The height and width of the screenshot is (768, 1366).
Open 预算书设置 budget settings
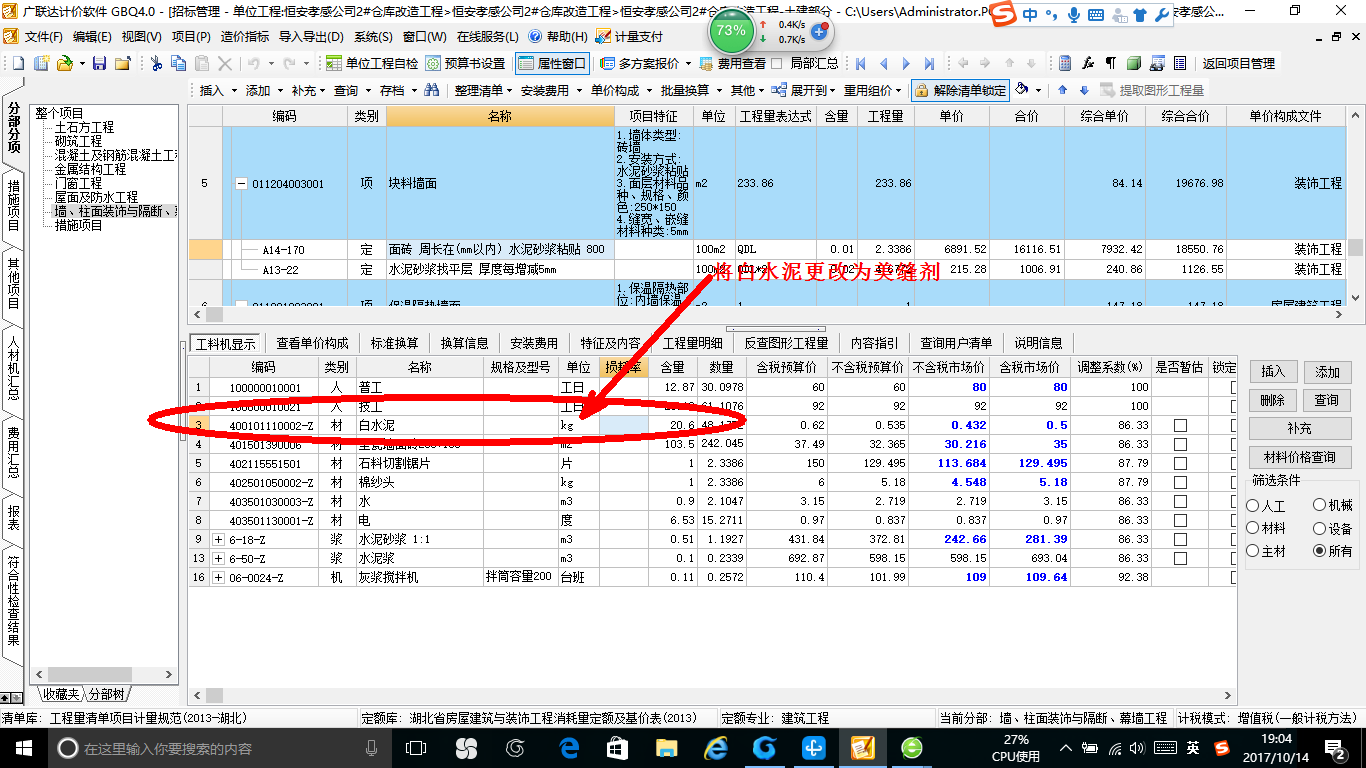[465, 63]
